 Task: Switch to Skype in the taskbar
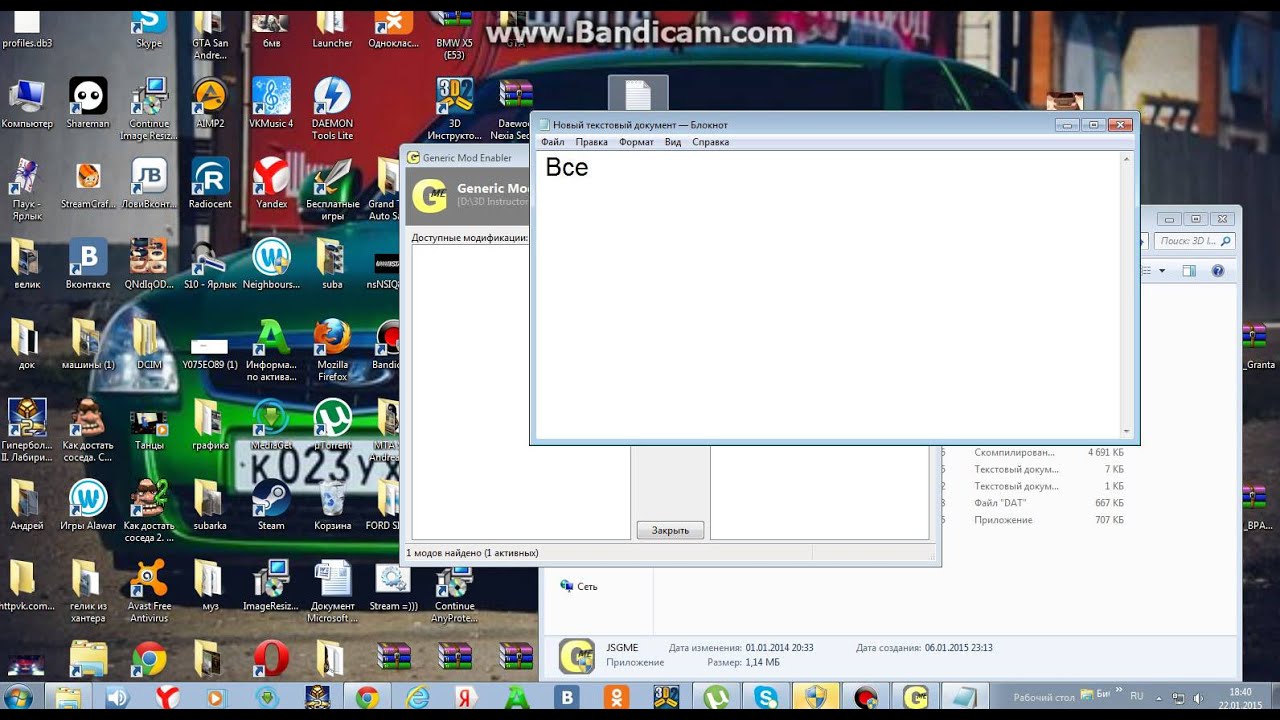click(x=766, y=698)
